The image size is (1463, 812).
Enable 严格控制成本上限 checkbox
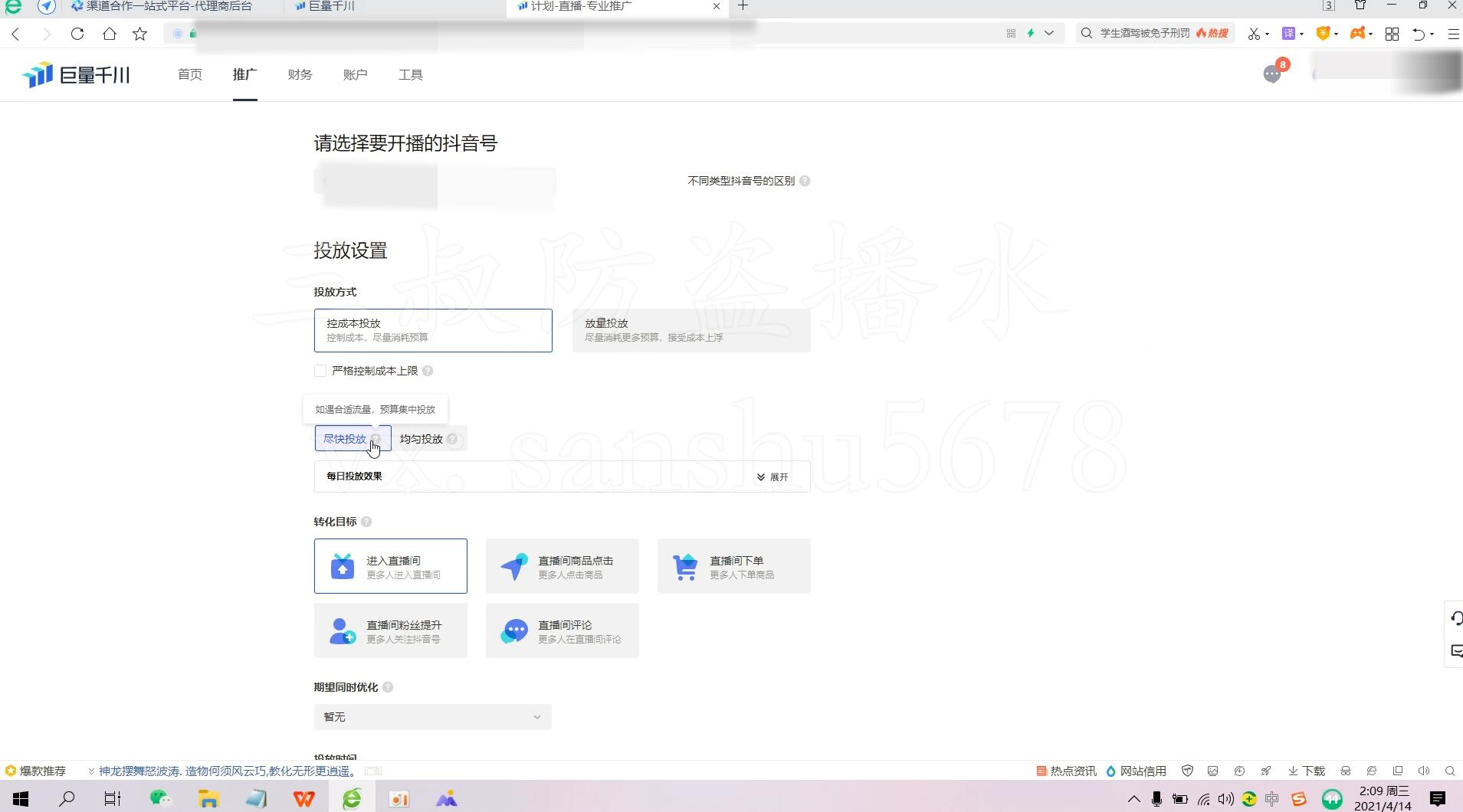pos(320,372)
